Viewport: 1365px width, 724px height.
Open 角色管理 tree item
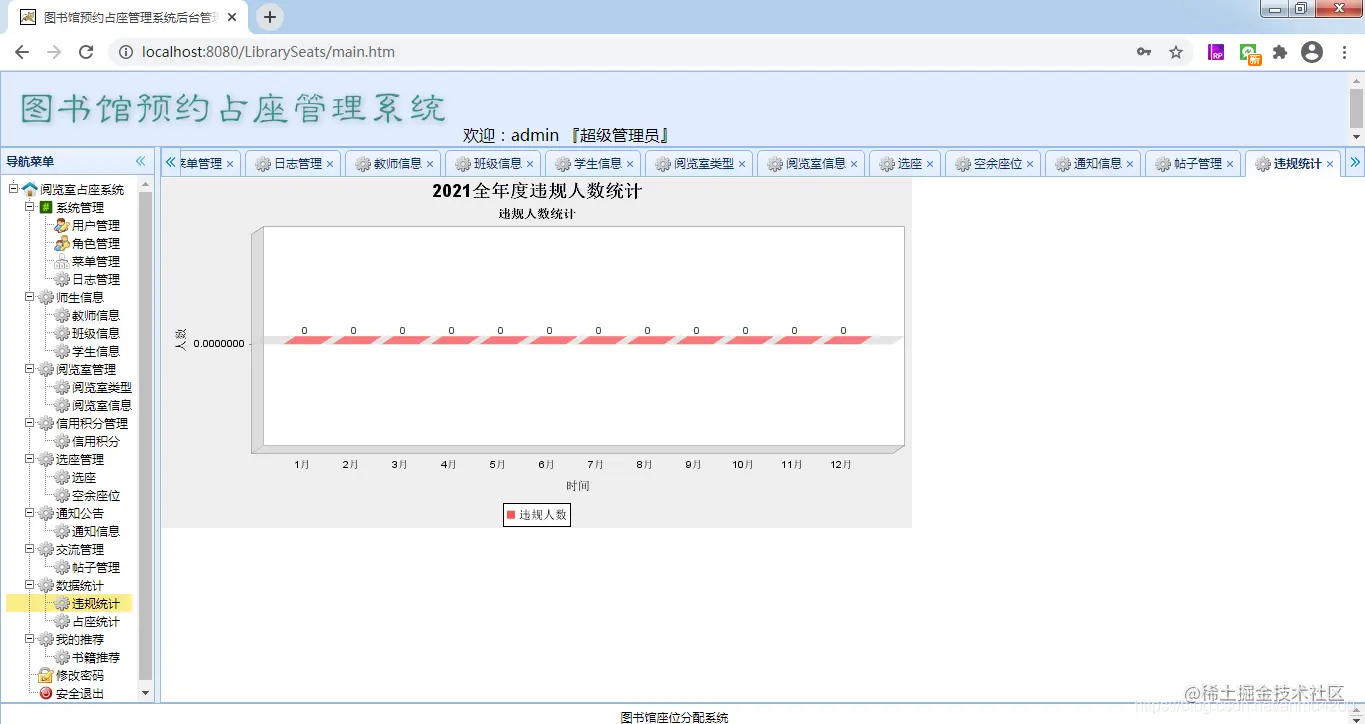(95, 244)
